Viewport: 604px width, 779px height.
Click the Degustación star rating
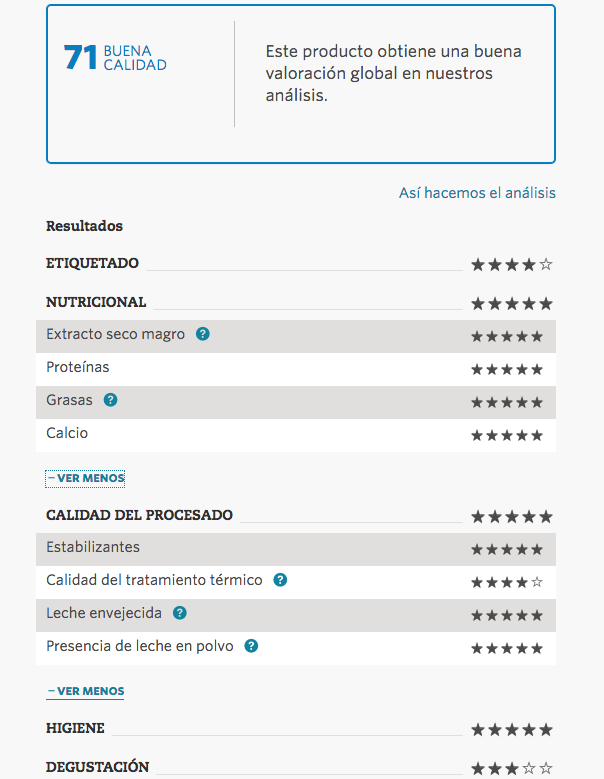(511, 769)
